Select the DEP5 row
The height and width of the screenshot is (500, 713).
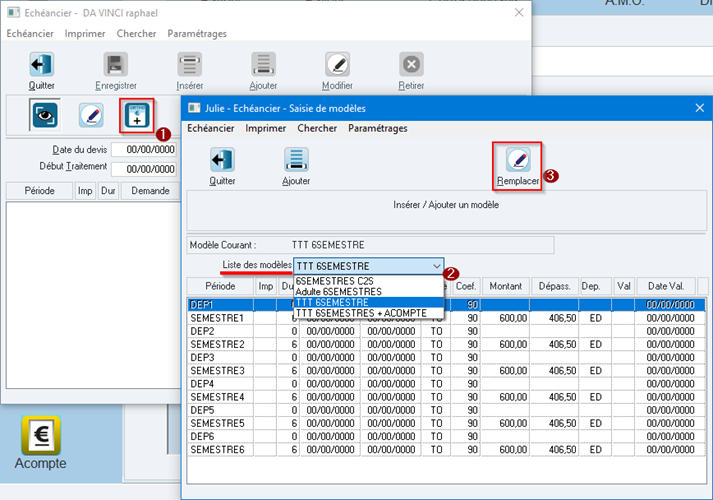(x=447, y=410)
